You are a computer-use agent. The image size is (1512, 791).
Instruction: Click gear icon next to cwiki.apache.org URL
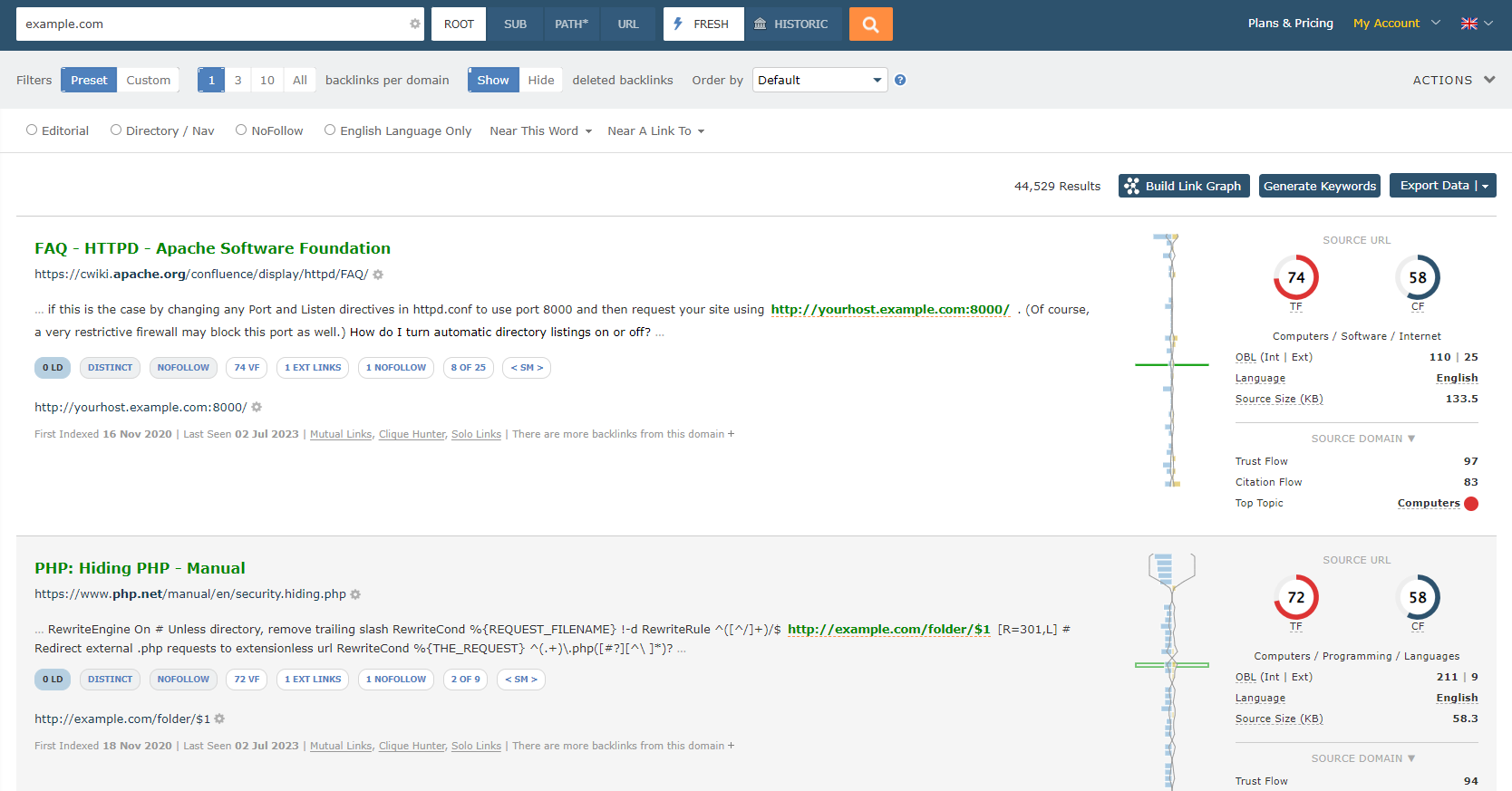click(378, 275)
